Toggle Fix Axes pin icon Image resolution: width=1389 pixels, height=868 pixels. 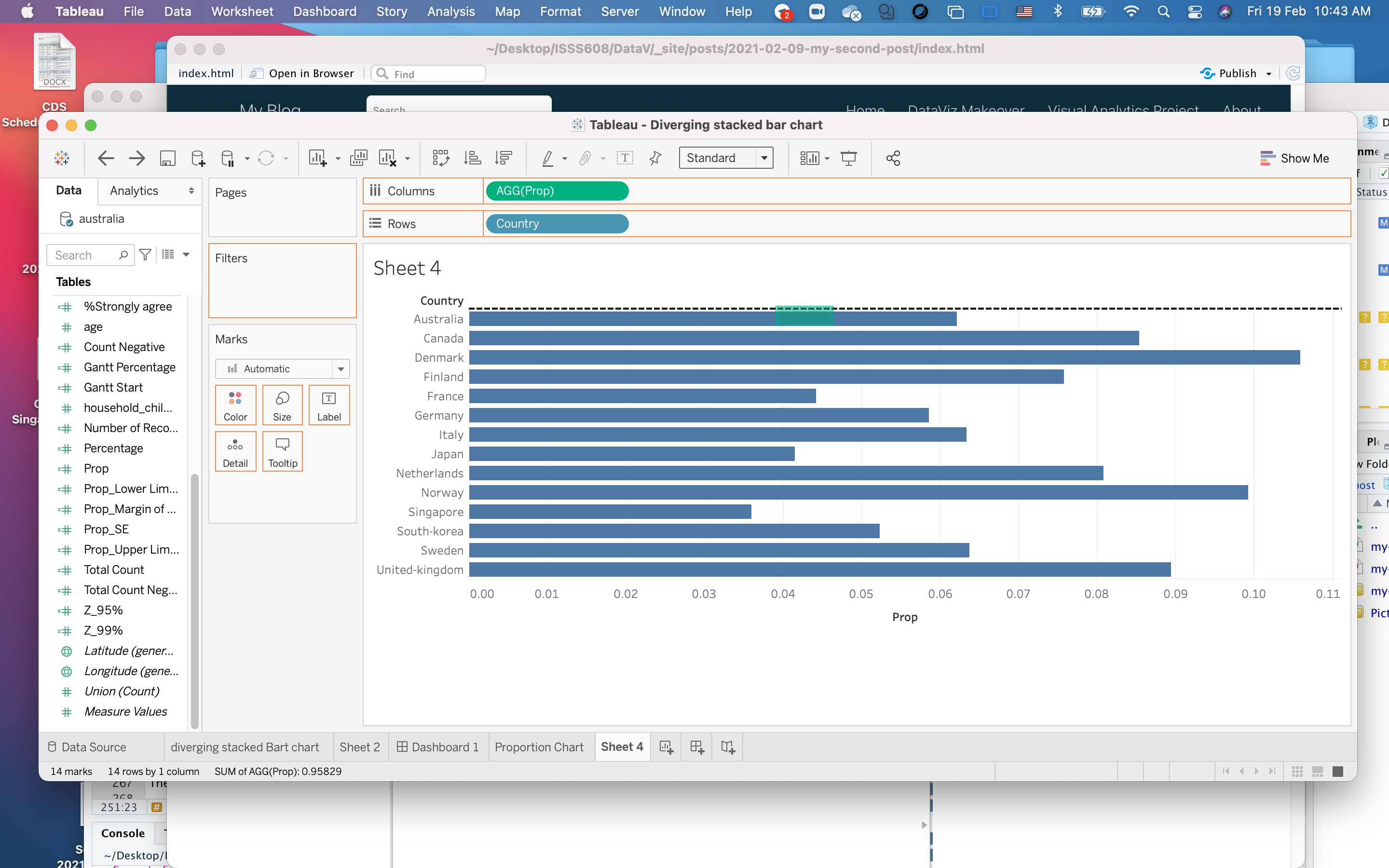click(655, 158)
